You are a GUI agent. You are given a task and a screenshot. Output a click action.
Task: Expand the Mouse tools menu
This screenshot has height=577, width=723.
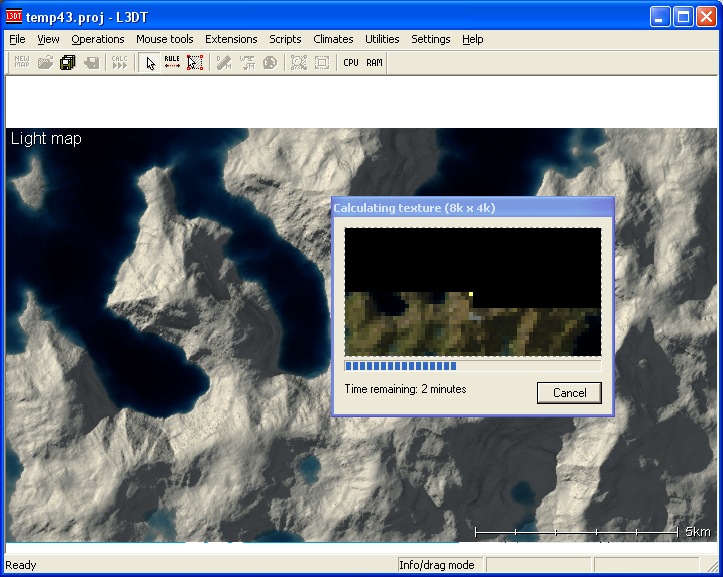click(x=165, y=39)
